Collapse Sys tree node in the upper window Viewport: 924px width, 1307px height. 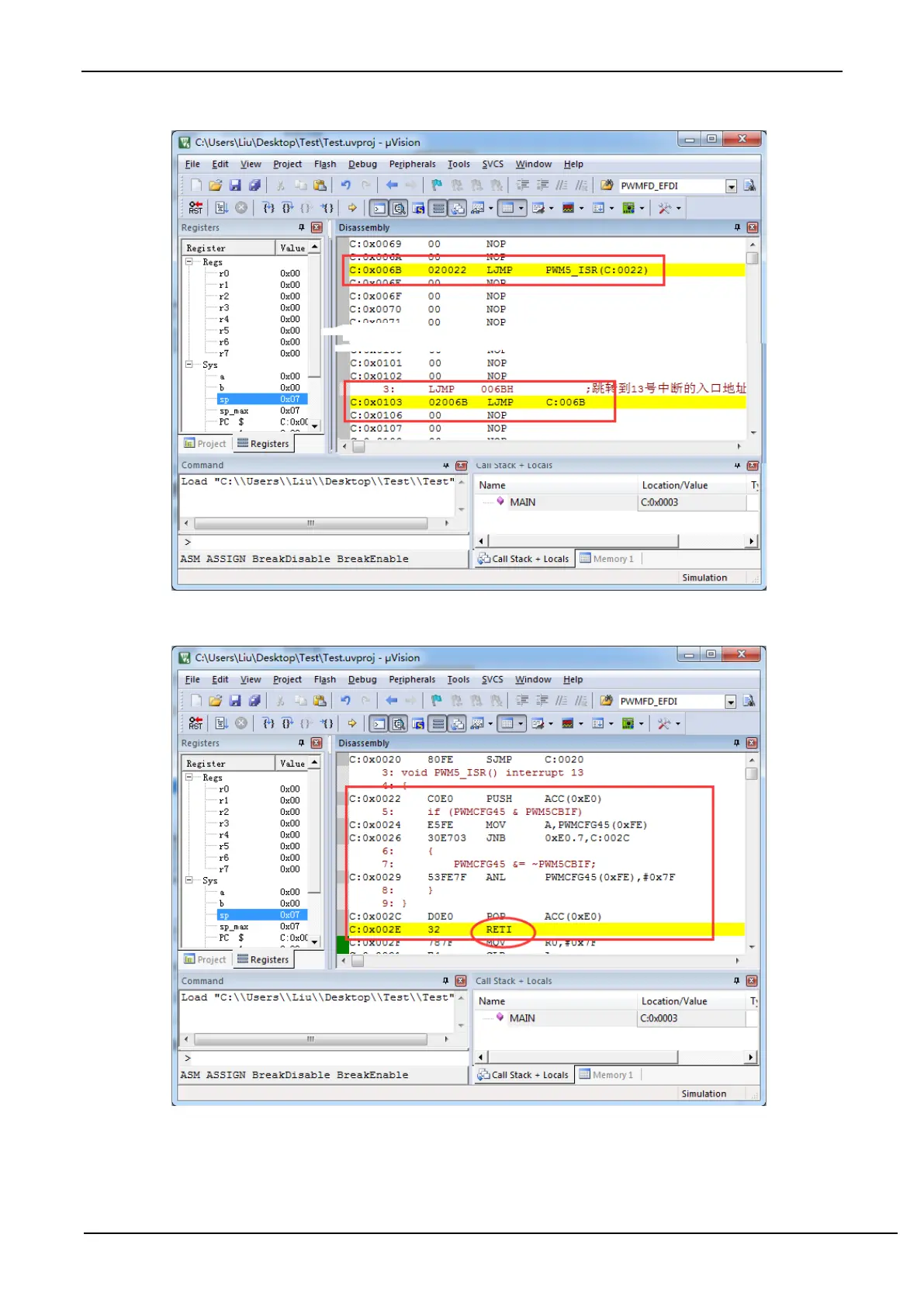tap(189, 364)
